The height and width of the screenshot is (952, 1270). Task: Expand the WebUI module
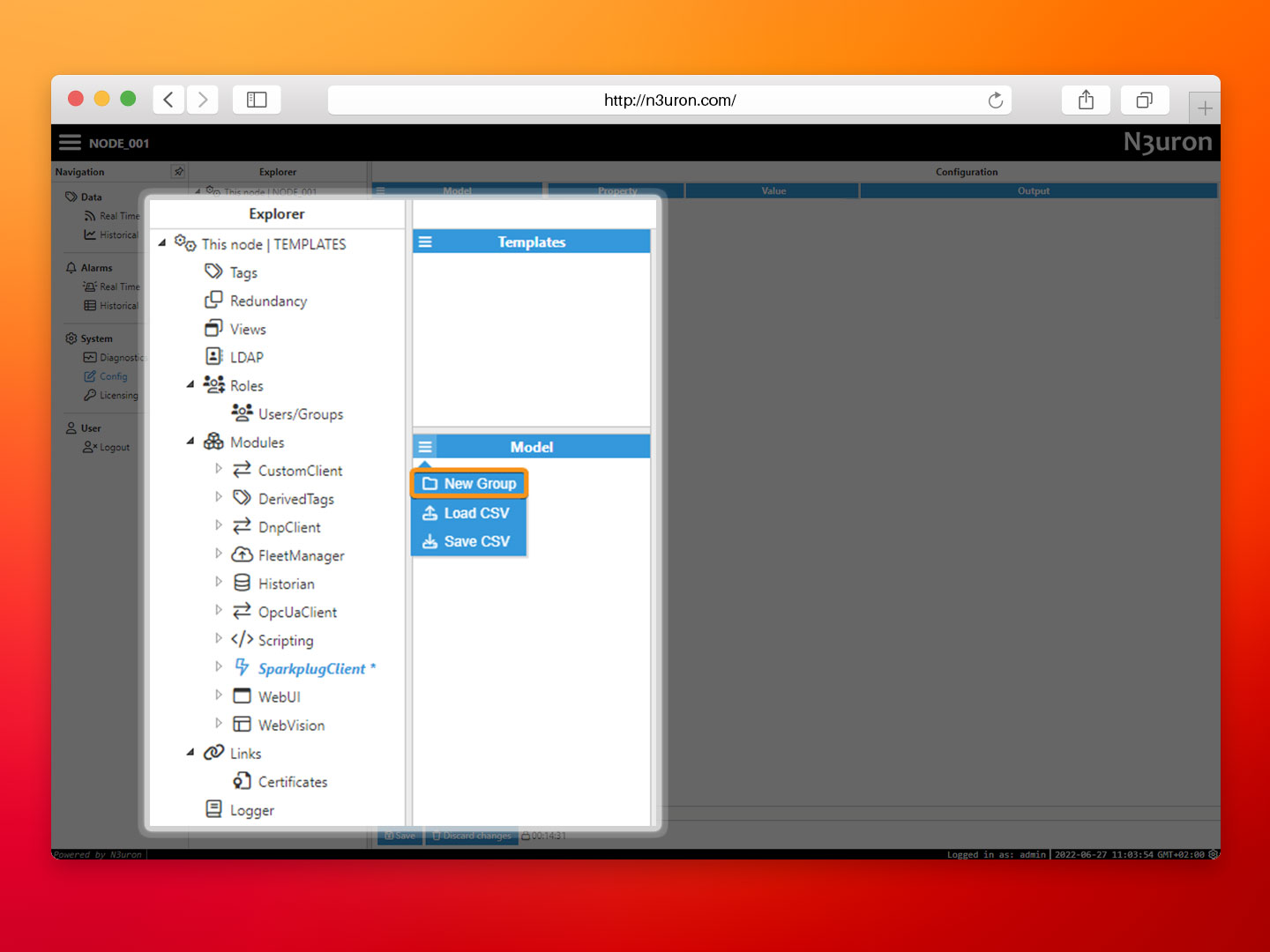click(x=219, y=695)
